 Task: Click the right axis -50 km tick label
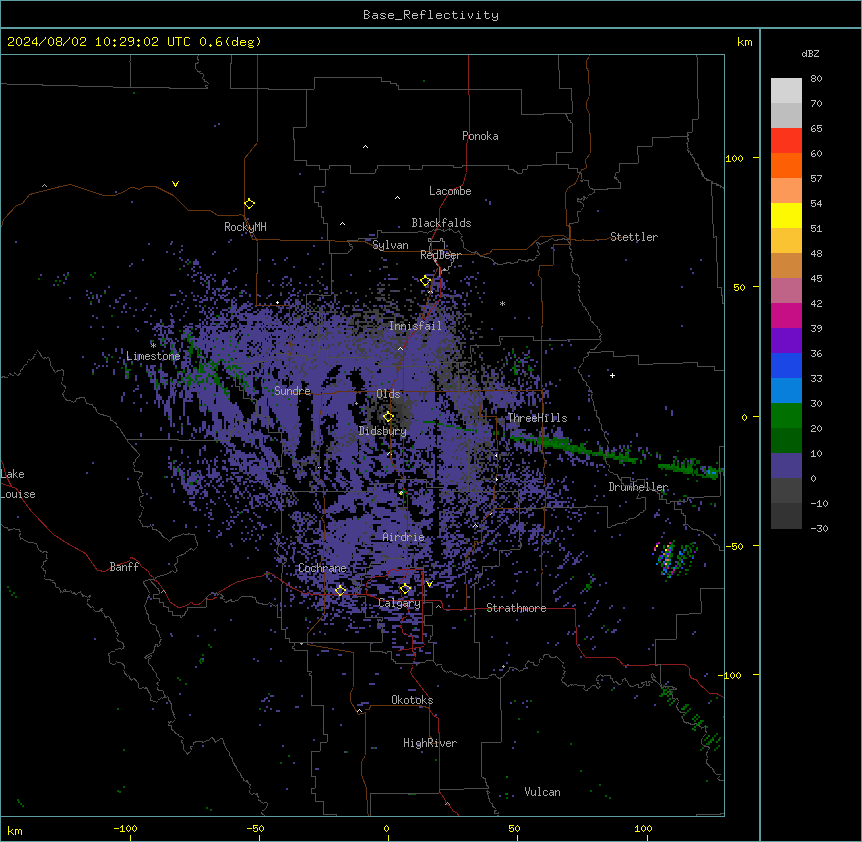[x=734, y=546]
